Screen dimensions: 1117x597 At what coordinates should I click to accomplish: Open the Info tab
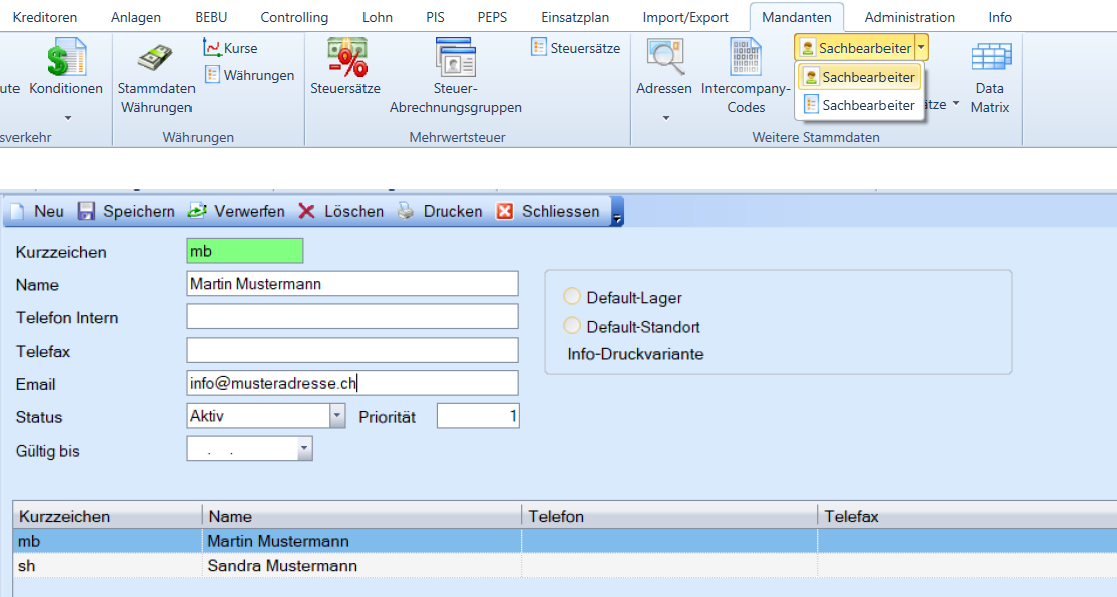pos(1000,17)
